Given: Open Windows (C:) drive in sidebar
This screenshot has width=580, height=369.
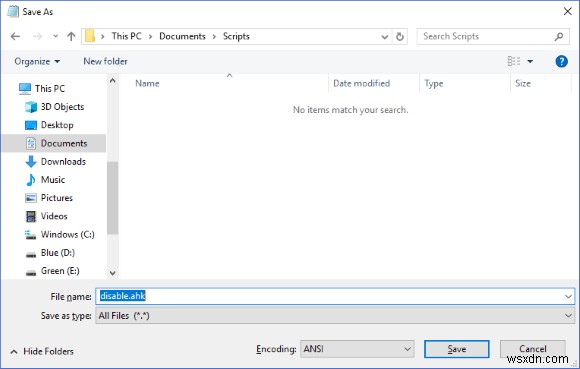Looking at the screenshot, I should point(67,234).
